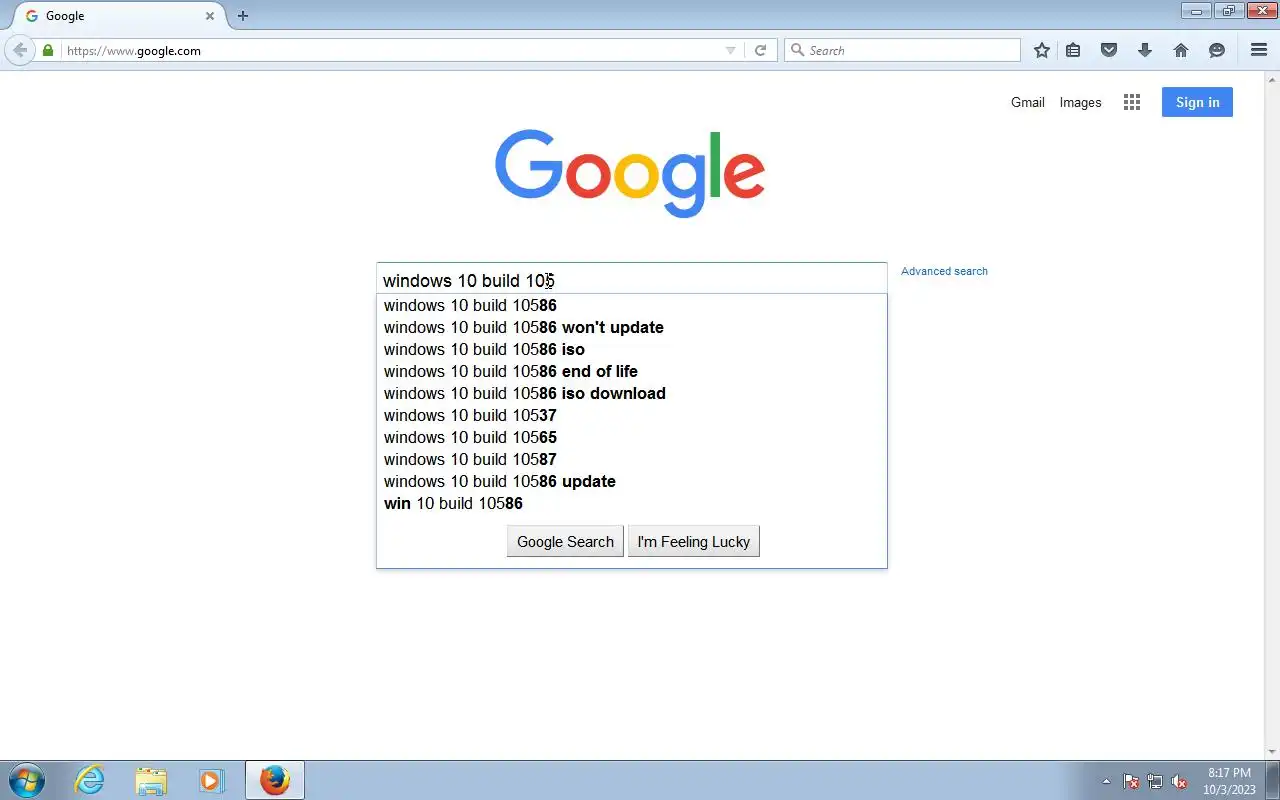Click the page scrollbar down arrow
The height and width of the screenshot is (800, 1280).
click(x=1273, y=752)
